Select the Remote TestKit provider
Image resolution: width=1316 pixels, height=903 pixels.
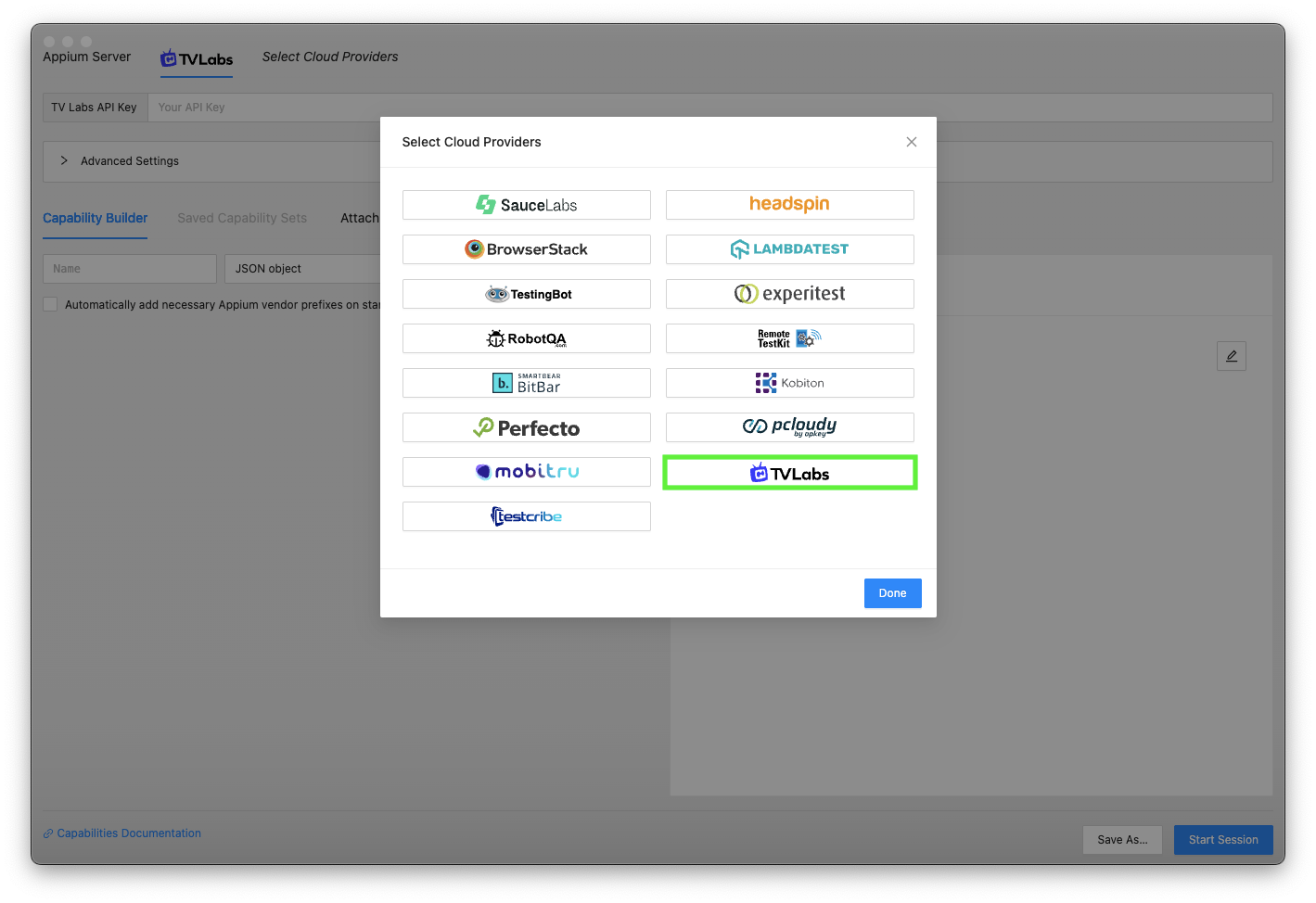(x=789, y=338)
